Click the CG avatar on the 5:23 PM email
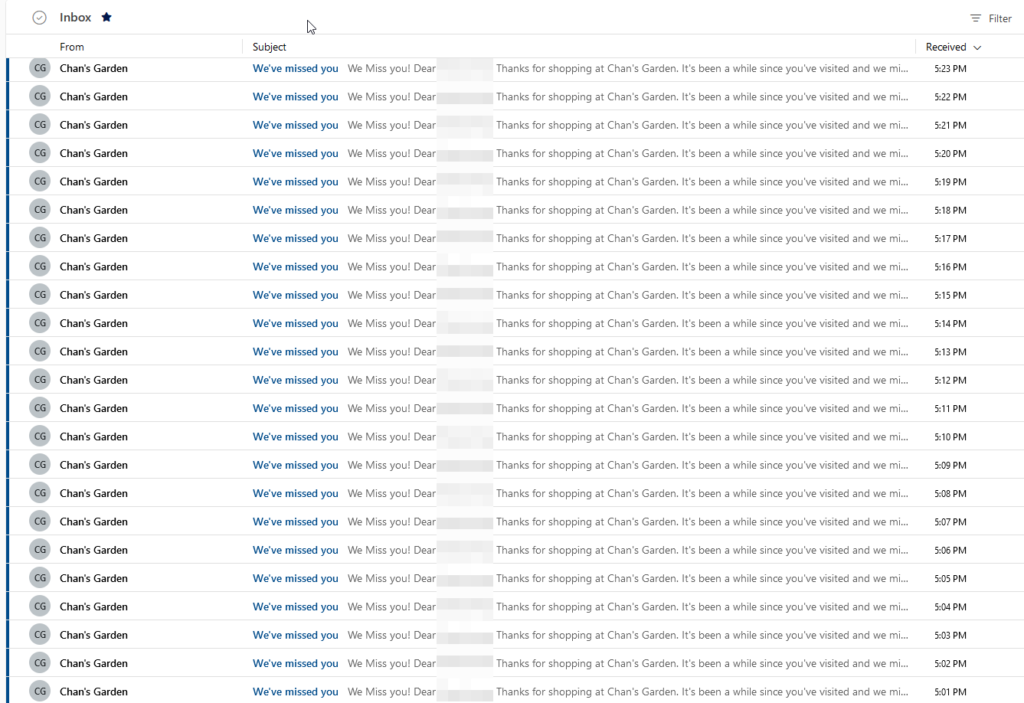Image resolution: width=1024 pixels, height=703 pixels. (x=40, y=69)
